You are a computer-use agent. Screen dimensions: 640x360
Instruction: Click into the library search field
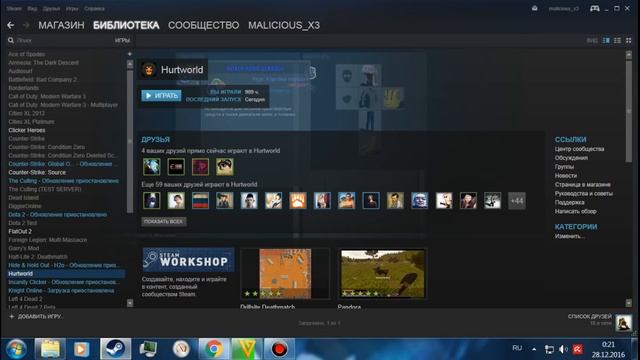61,40
